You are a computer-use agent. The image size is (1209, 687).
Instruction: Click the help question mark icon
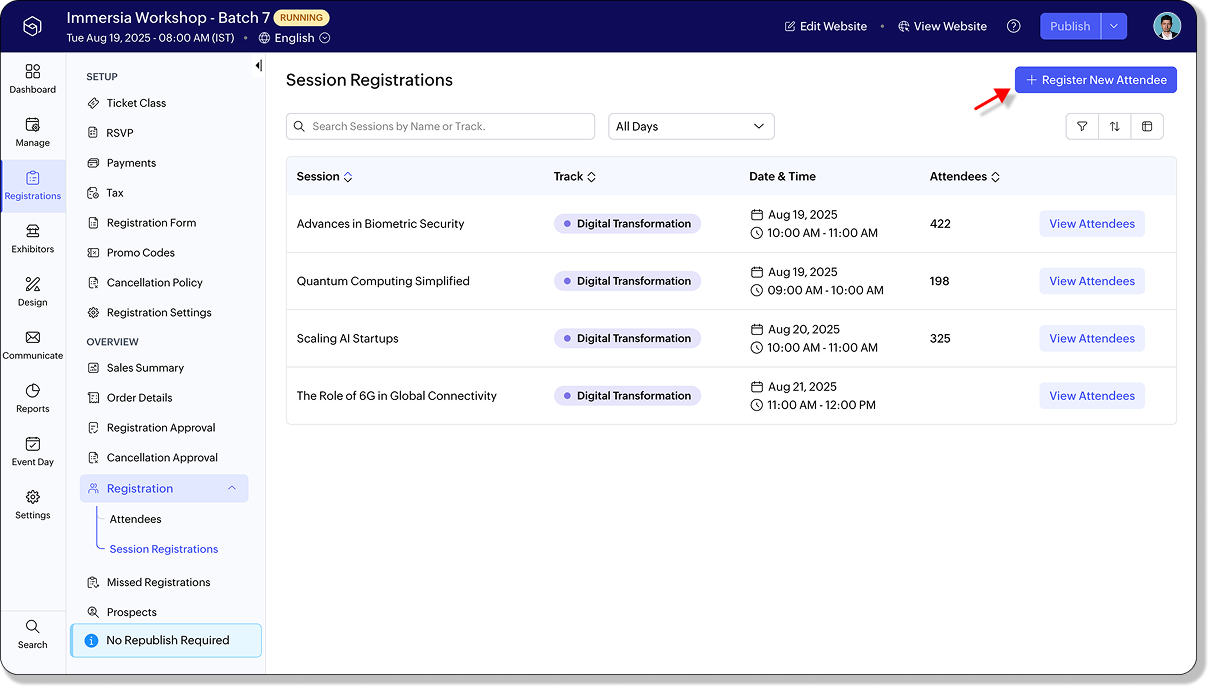[x=1013, y=27]
